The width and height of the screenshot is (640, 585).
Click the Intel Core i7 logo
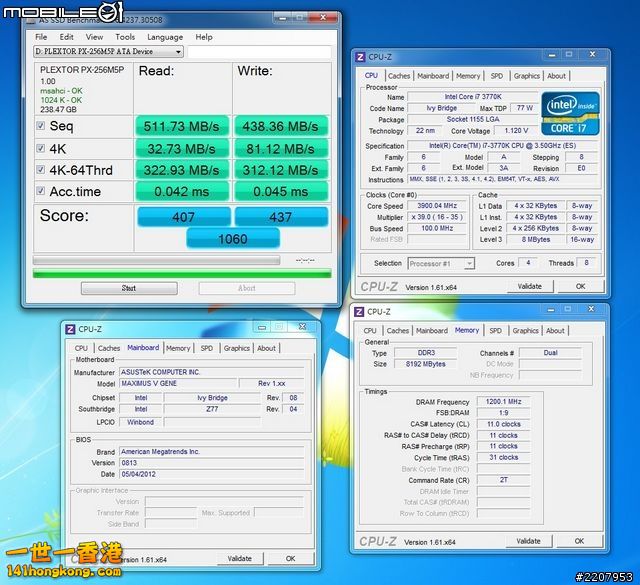click(570, 111)
